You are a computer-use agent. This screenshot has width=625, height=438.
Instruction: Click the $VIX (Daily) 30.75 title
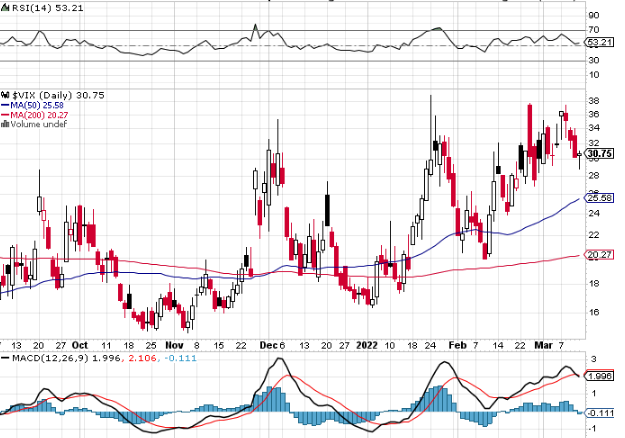[x=59, y=95]
